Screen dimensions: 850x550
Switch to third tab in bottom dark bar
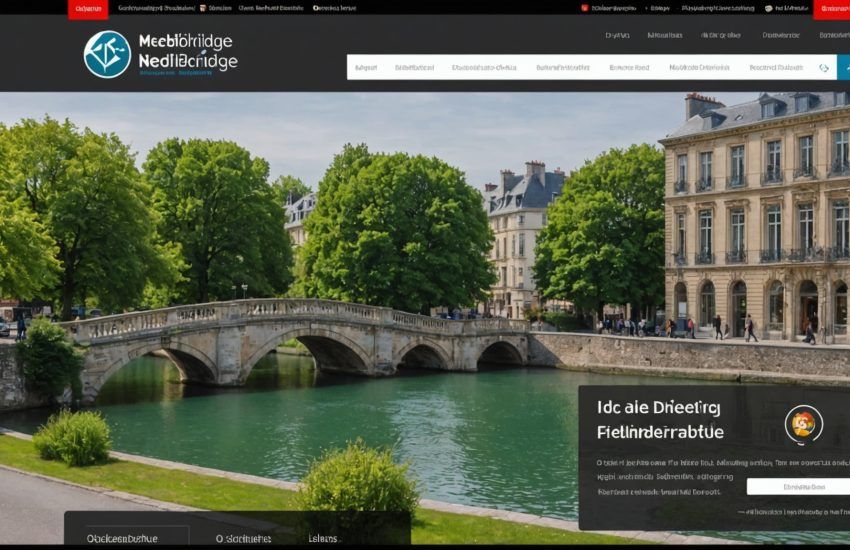(323, 539)
